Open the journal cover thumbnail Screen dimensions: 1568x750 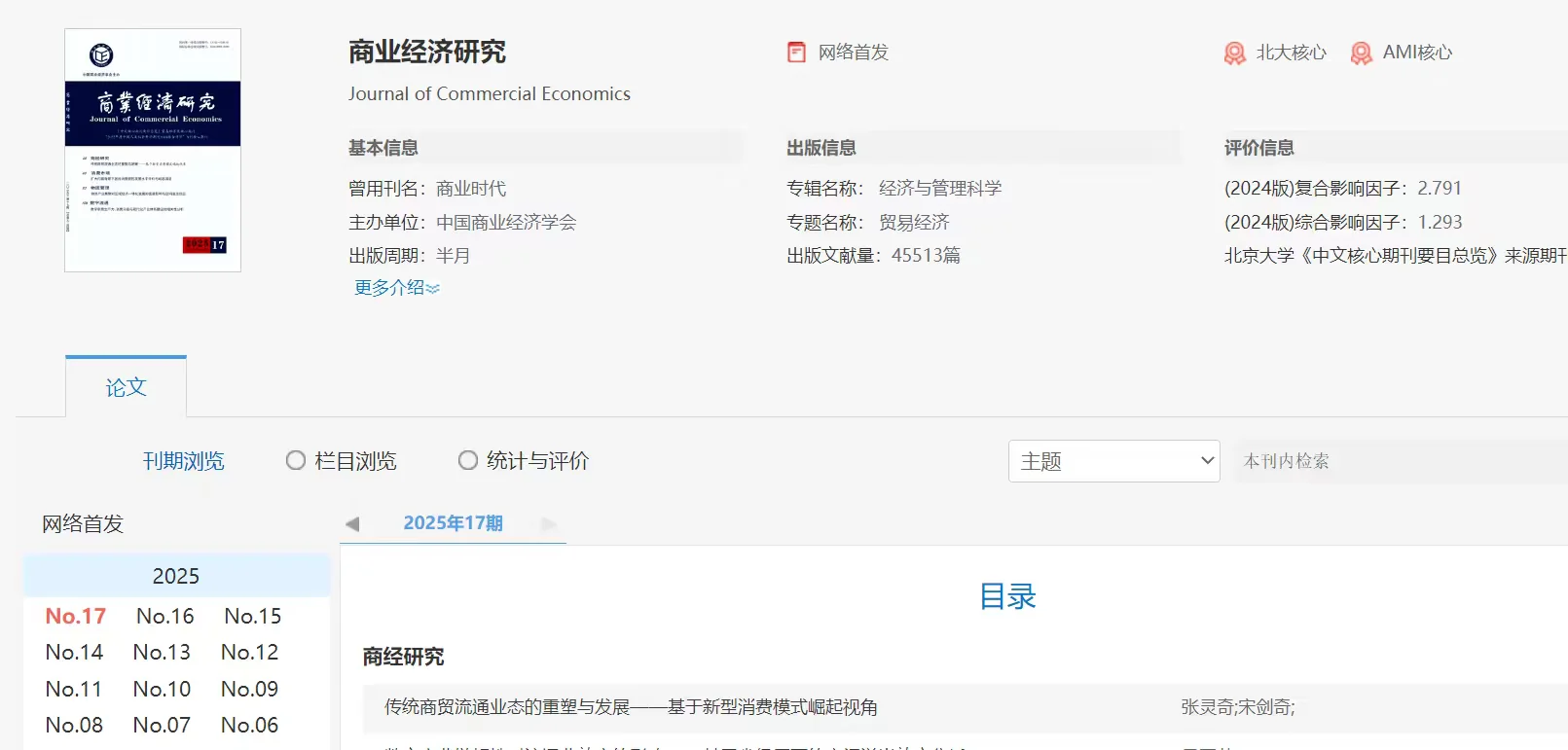coord(153,150)
